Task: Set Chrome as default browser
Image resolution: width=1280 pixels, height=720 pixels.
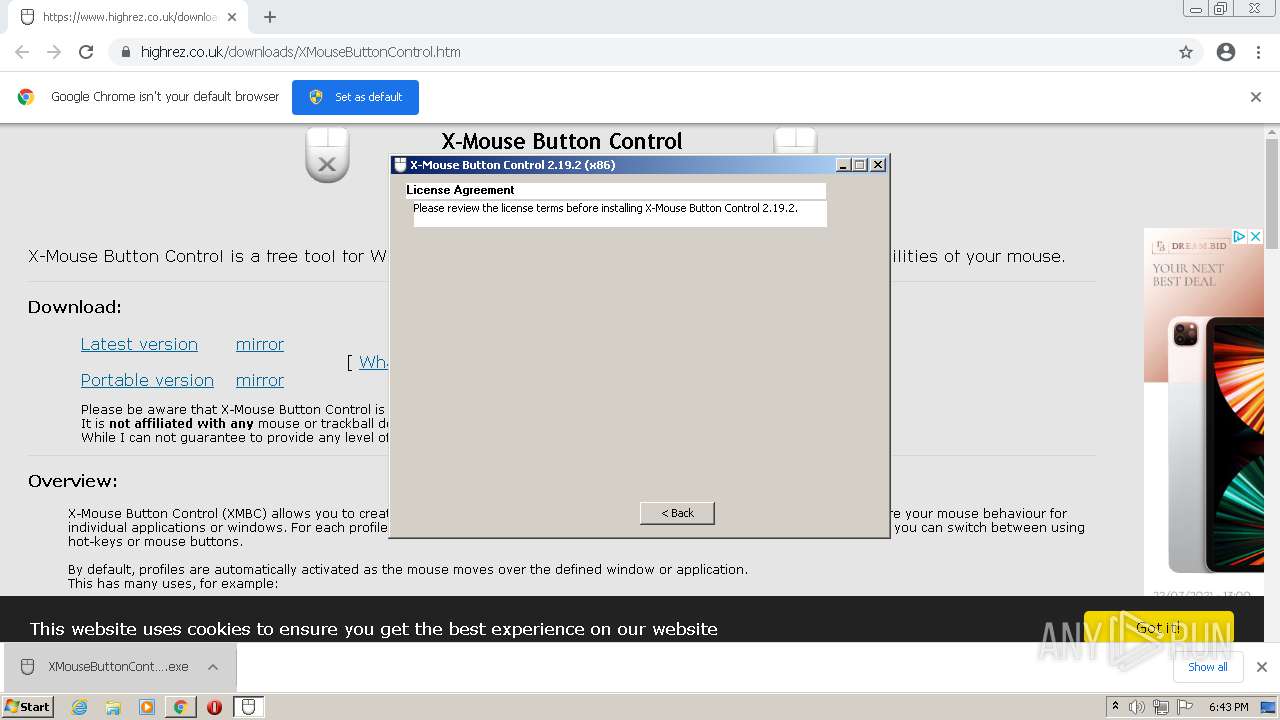Action: tap(355, 97)
